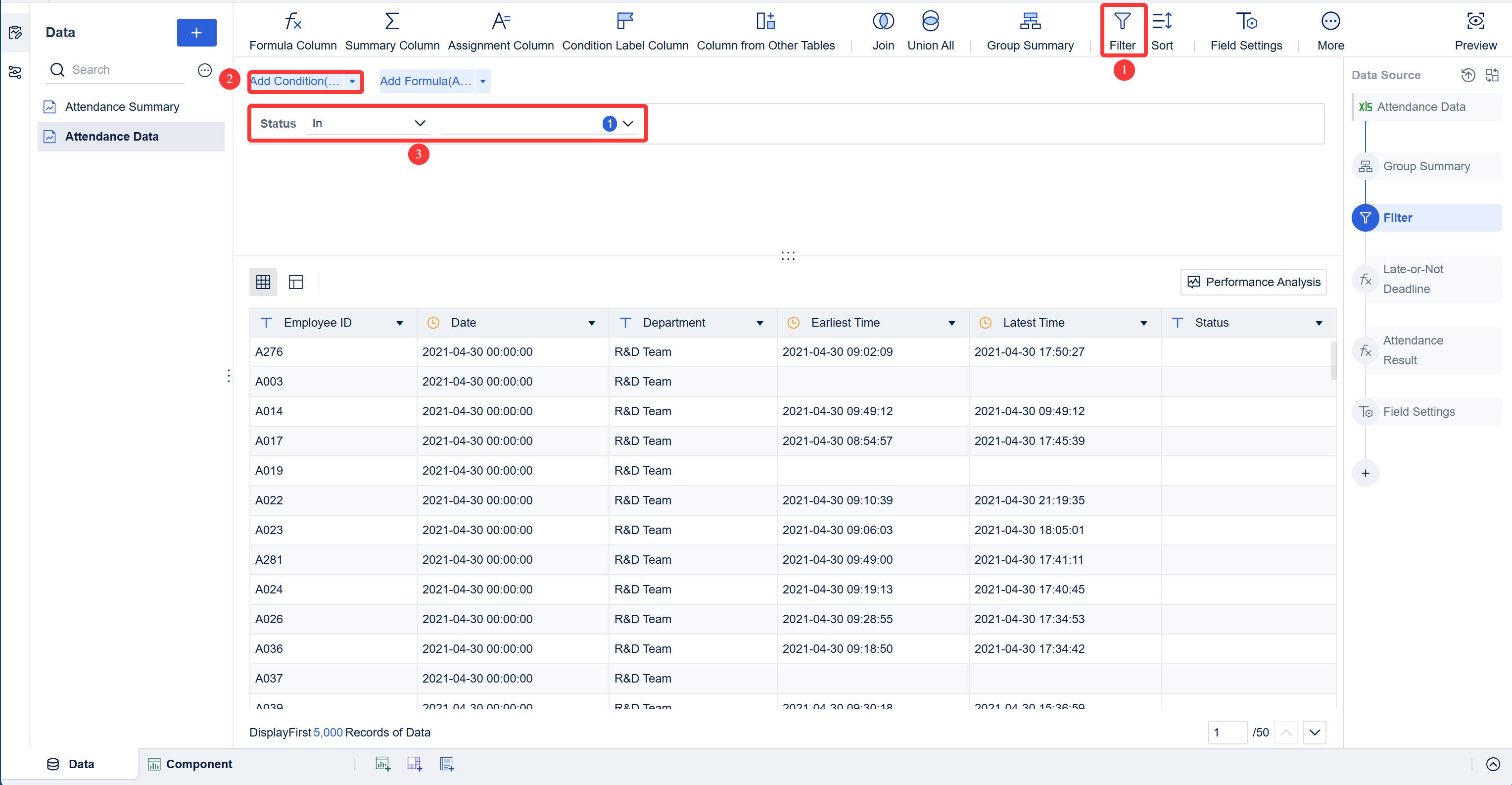Select the Union All operation
This screenshot has width=1512, height=785.
pos(930,29)
